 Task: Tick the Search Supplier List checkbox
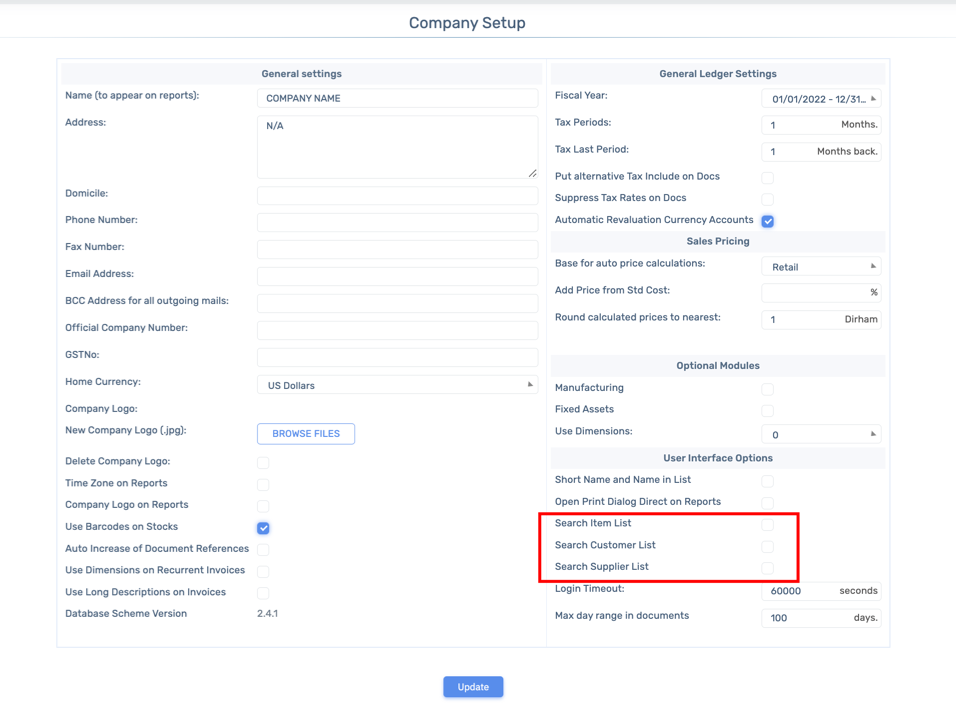(x=768, y=568)
